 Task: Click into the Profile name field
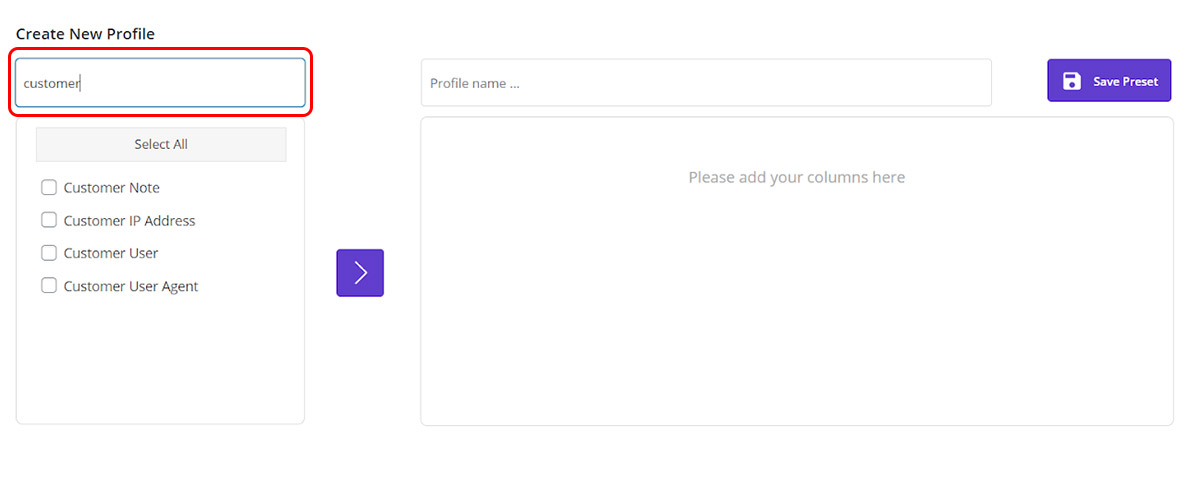point(705,83)
